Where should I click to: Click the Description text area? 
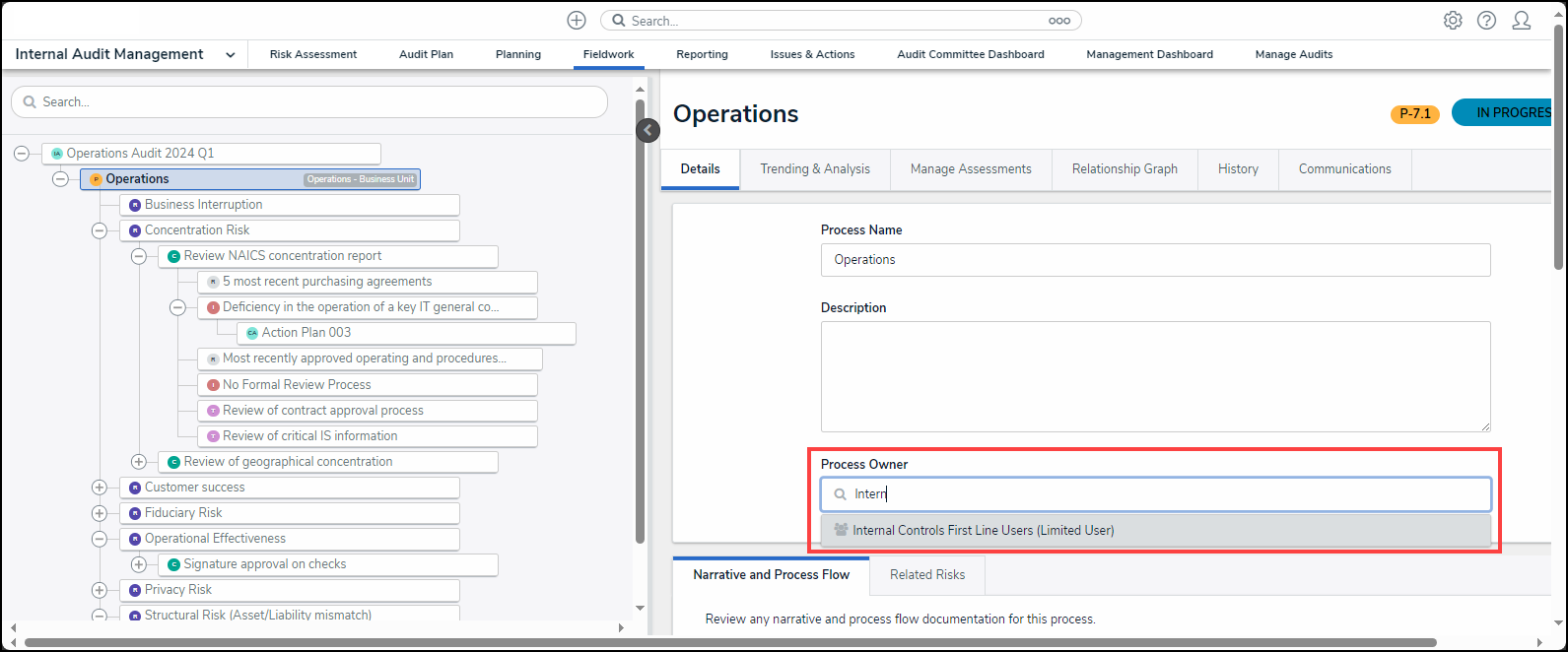1155,376
